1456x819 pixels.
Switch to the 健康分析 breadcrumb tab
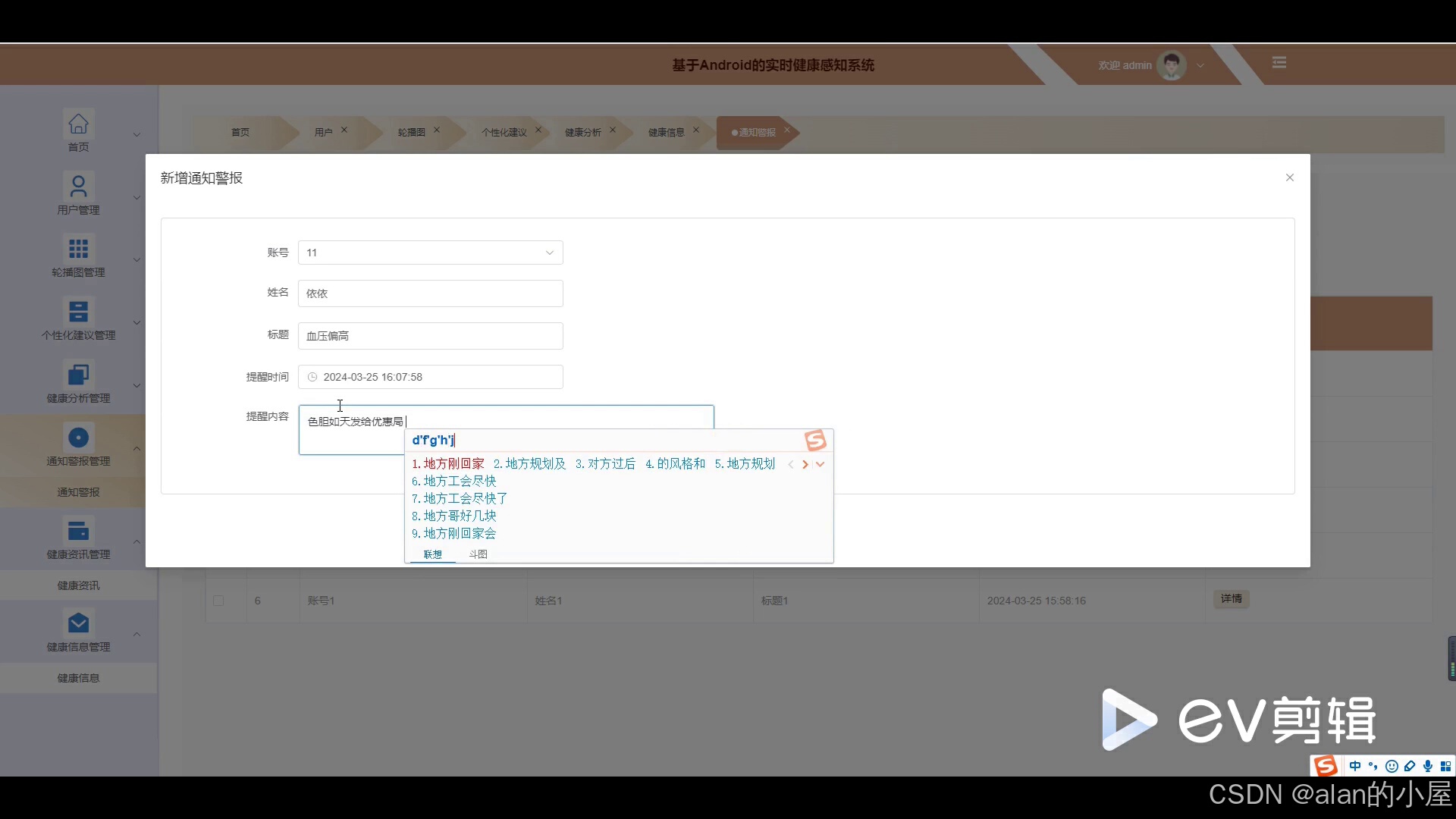(582, 132)
